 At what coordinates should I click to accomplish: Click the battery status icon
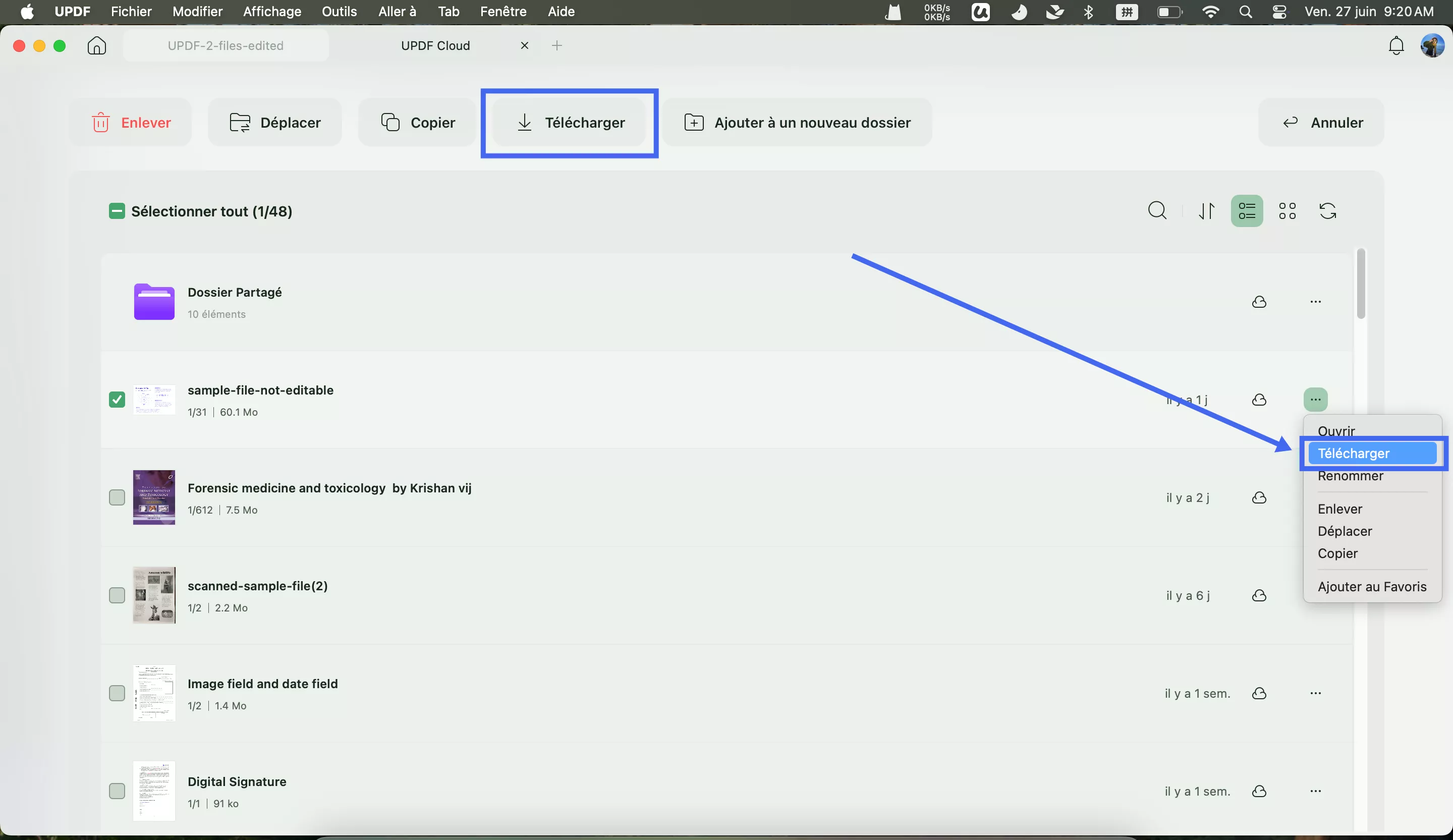[1169, 12]
